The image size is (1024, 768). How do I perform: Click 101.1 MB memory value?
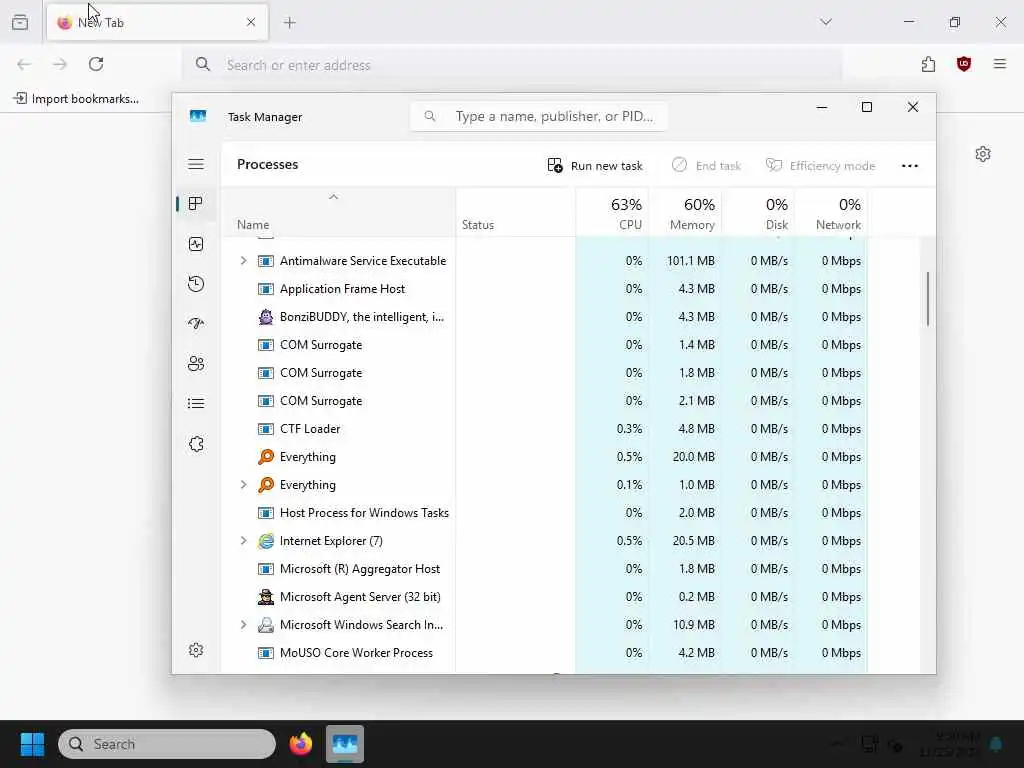[690, 261]
